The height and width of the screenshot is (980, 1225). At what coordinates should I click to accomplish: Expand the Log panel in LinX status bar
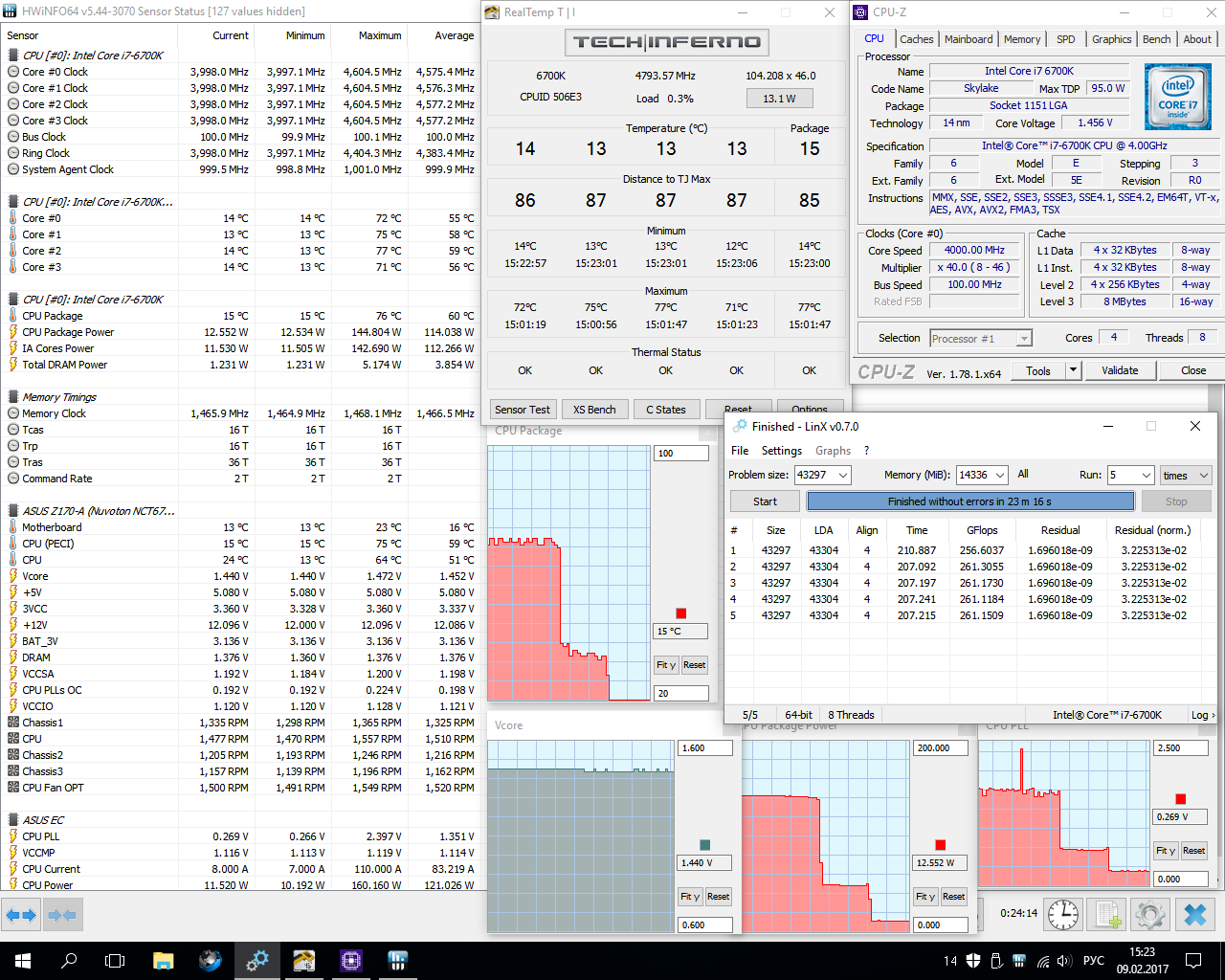pos(1203,715)
